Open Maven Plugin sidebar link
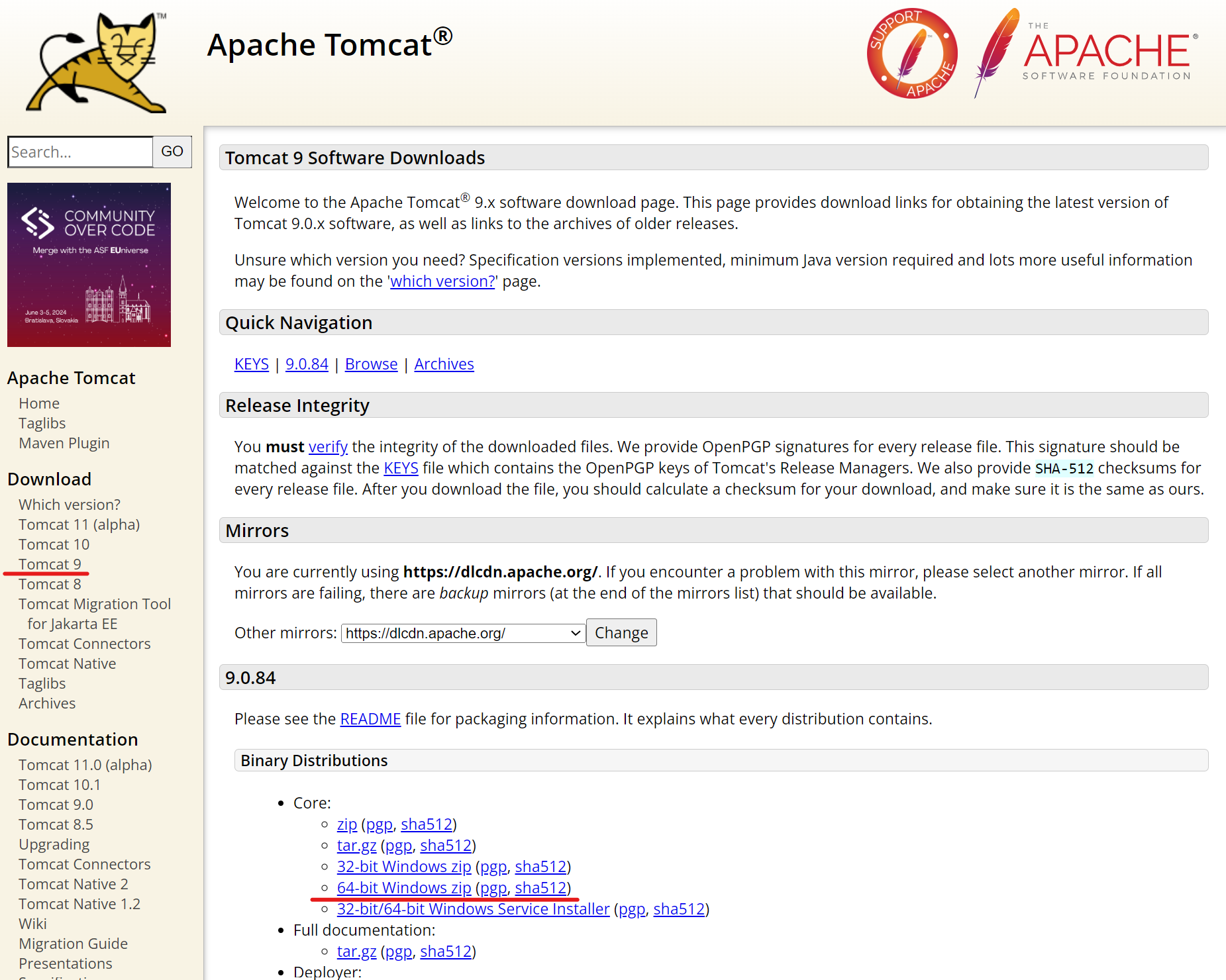1226x980 pixels. pyautogui.click(x=64, y=443)
